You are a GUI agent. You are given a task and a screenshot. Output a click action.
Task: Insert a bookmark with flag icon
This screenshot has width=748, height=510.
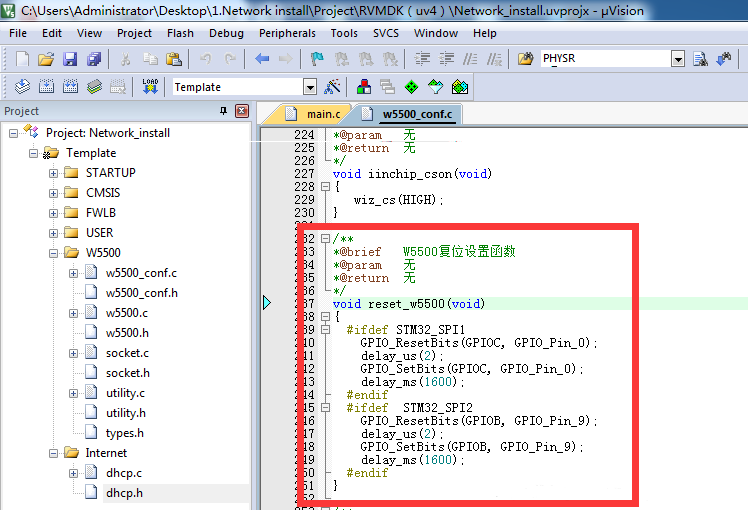point(317,59)
